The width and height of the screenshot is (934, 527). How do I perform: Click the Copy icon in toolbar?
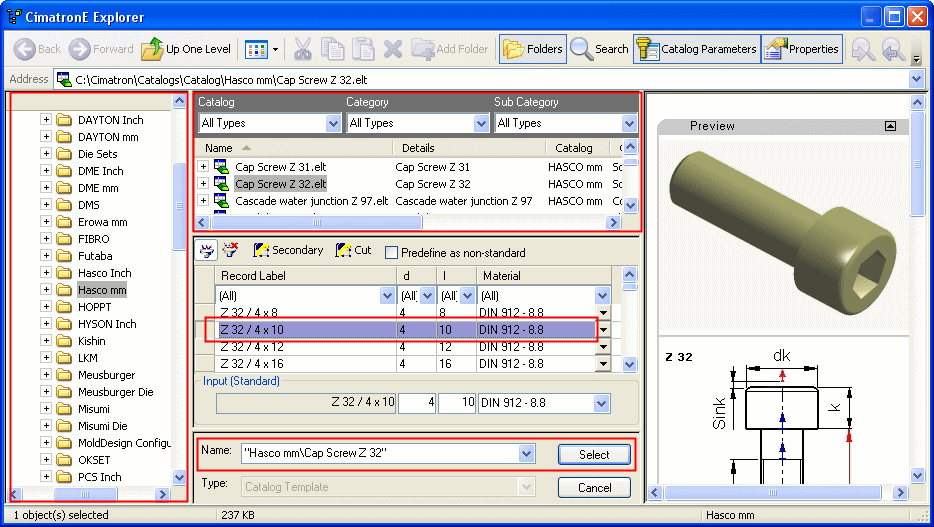click(x=332, y=49)
